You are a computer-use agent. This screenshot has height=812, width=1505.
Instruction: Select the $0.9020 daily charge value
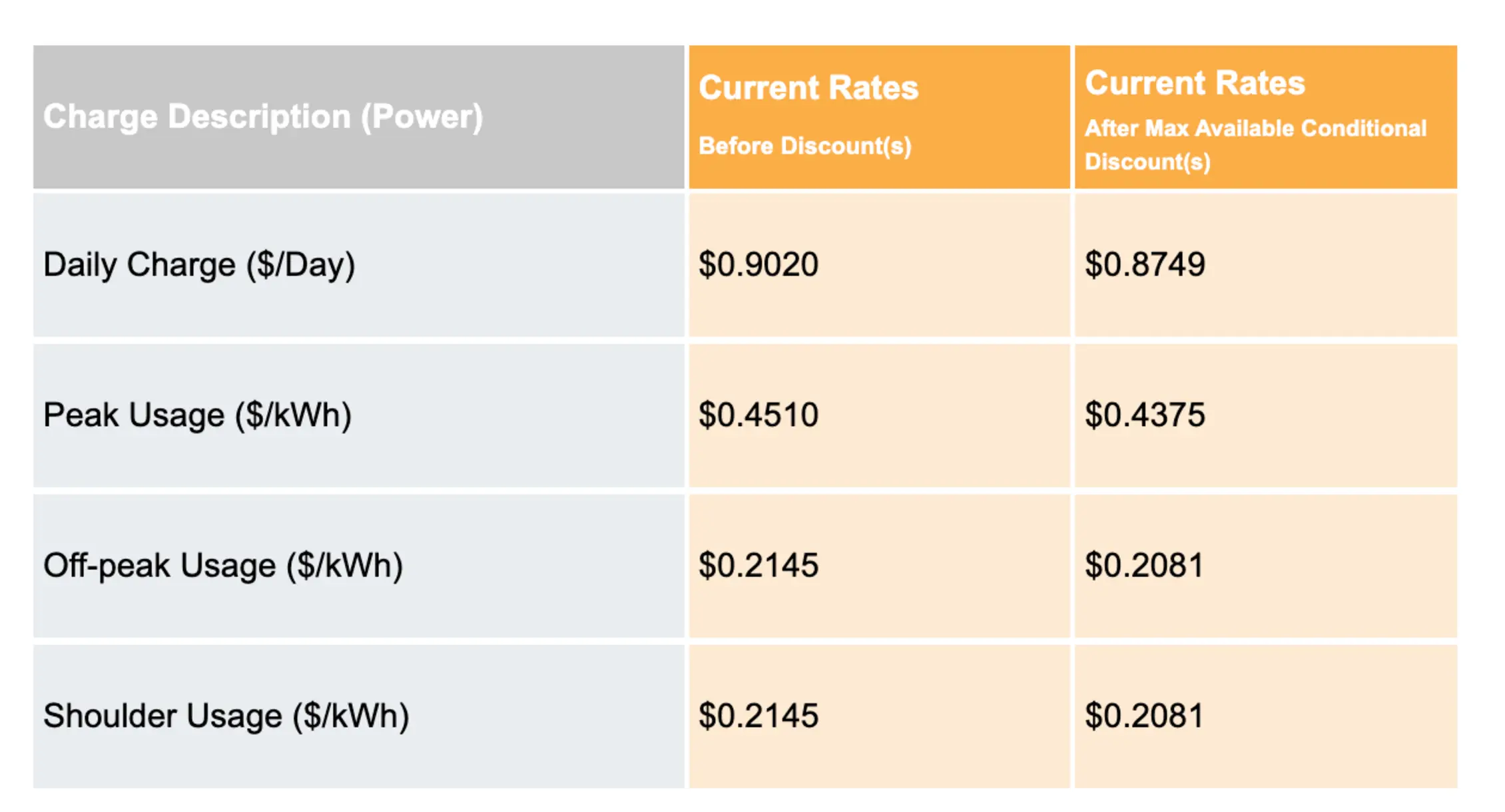758,265
